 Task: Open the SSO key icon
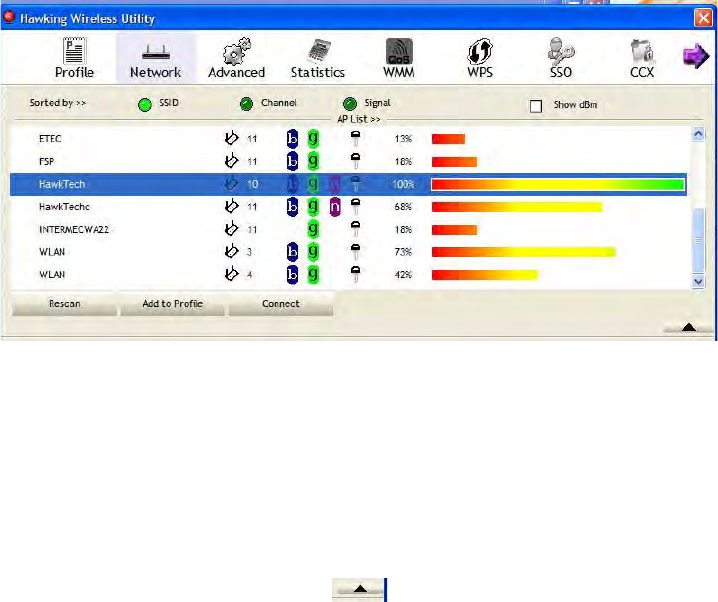point(561,50)
